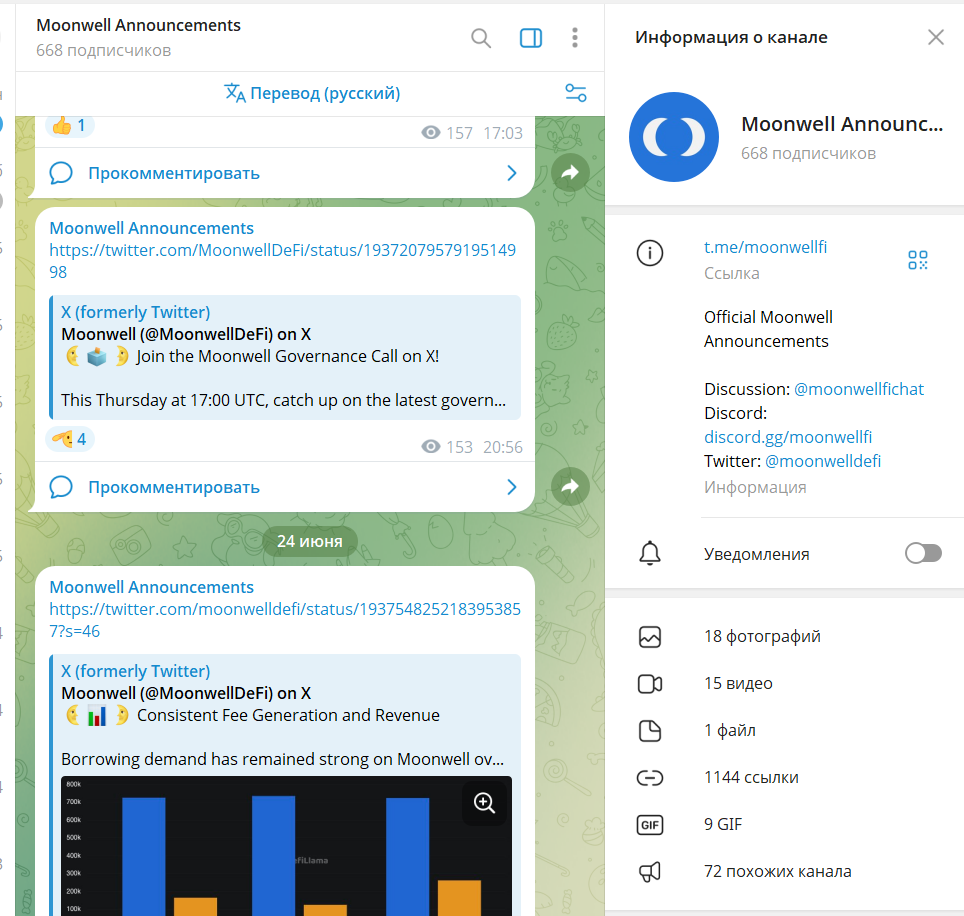Click the Moonwell channel avatar logo
Viewport: 964px width, 916px height.
(x=674, y=137)
